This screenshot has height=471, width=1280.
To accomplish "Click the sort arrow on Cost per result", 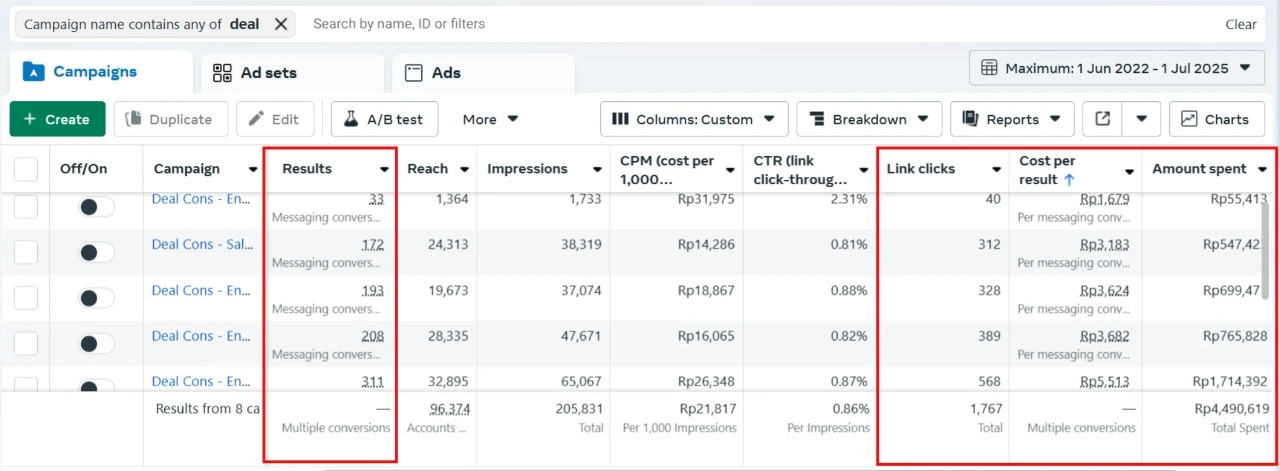I will pos(1069,180).
